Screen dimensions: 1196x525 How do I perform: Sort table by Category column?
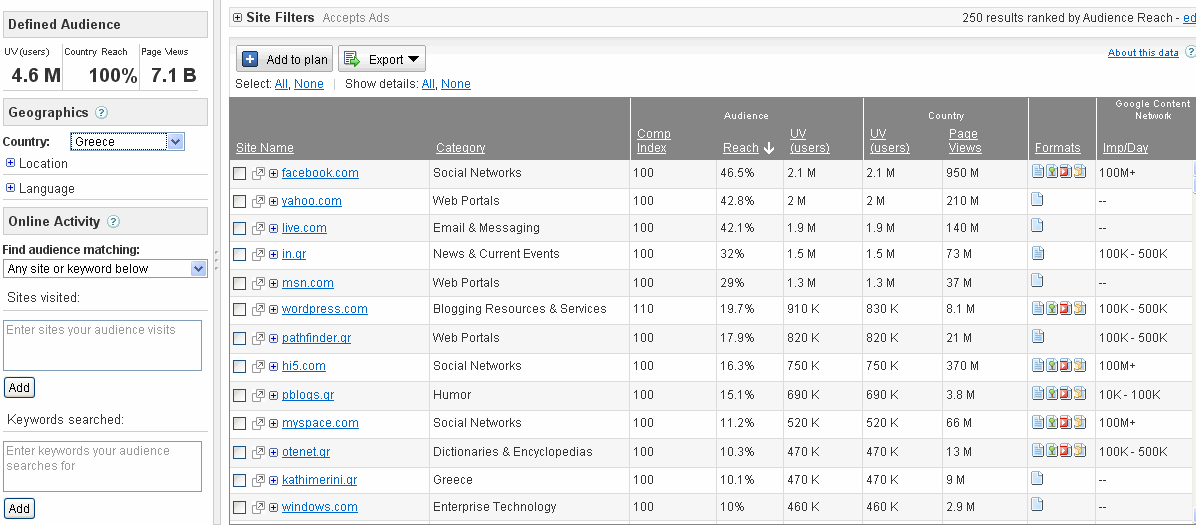pyautogui.click(x=461, y=148)
